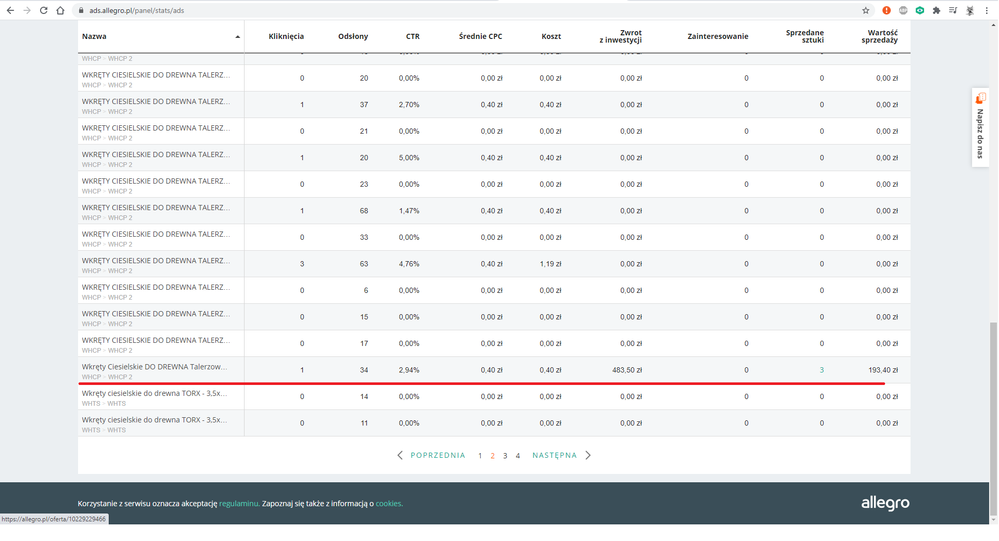Open the browser extensions puzzle icon
Viewport: 999px width, 541px height.
click(x=936, y=10)
